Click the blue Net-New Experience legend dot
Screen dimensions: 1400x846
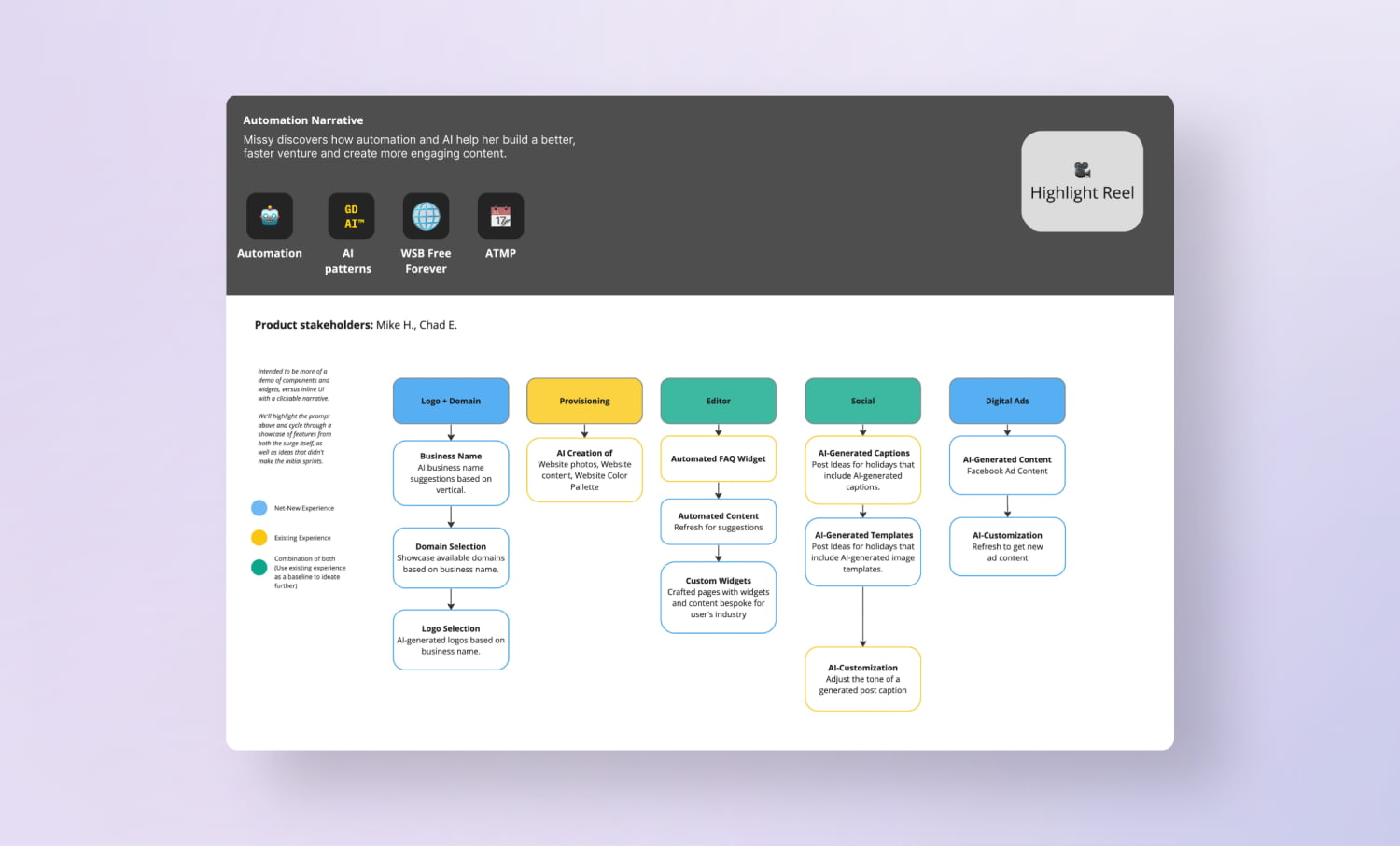coord(259,508)
